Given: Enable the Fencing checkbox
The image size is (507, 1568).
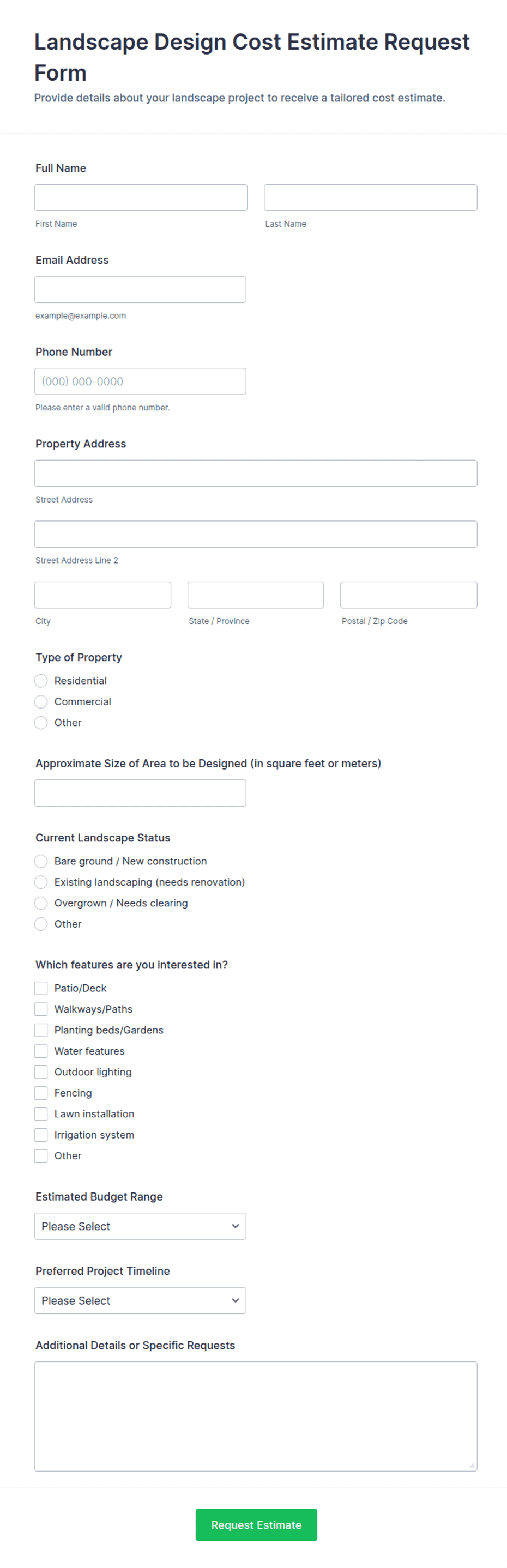Looking at the screenshot, I should pos(41,1093).
